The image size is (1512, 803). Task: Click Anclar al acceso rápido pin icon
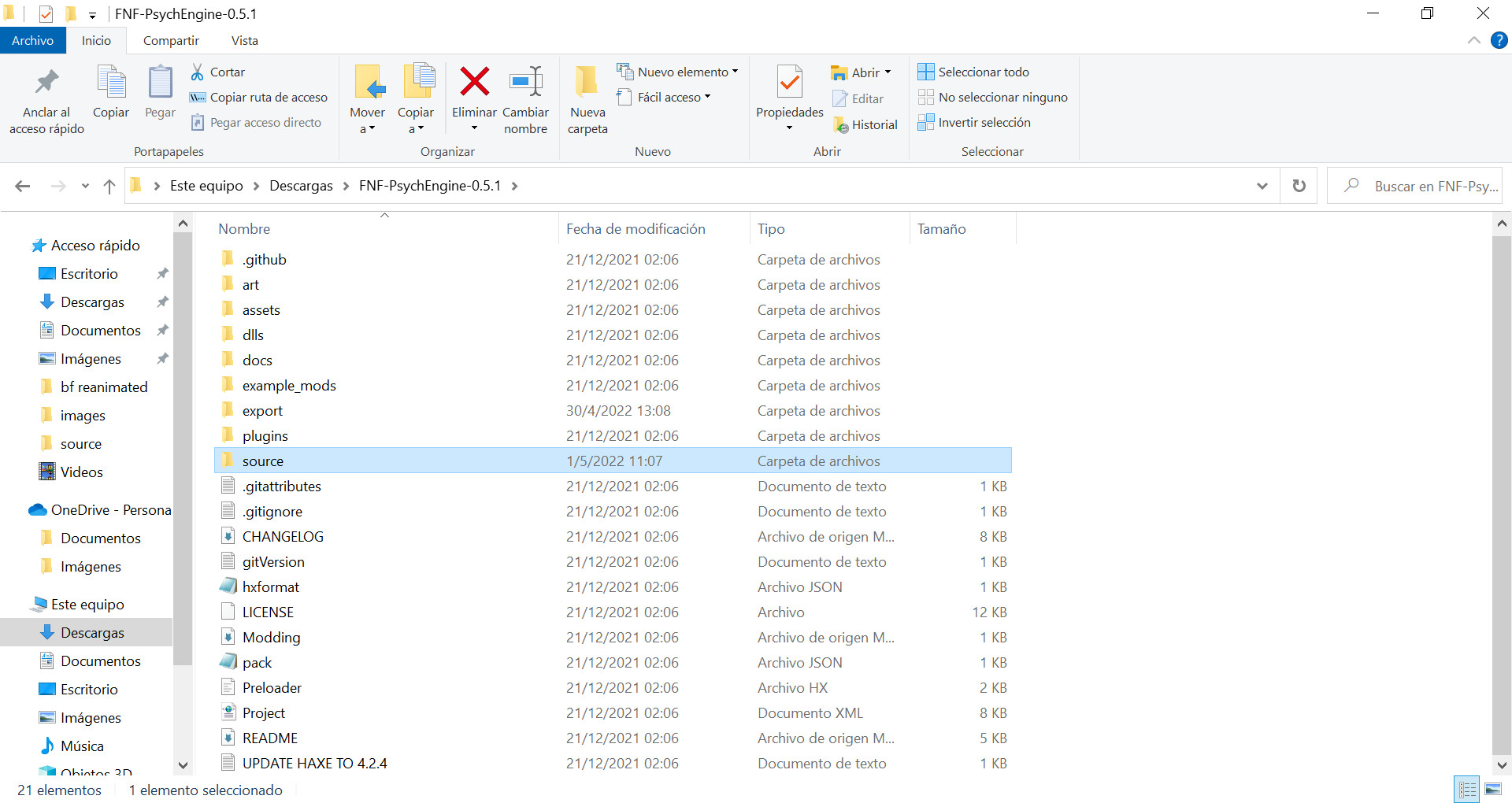click(x=46, y=83)
